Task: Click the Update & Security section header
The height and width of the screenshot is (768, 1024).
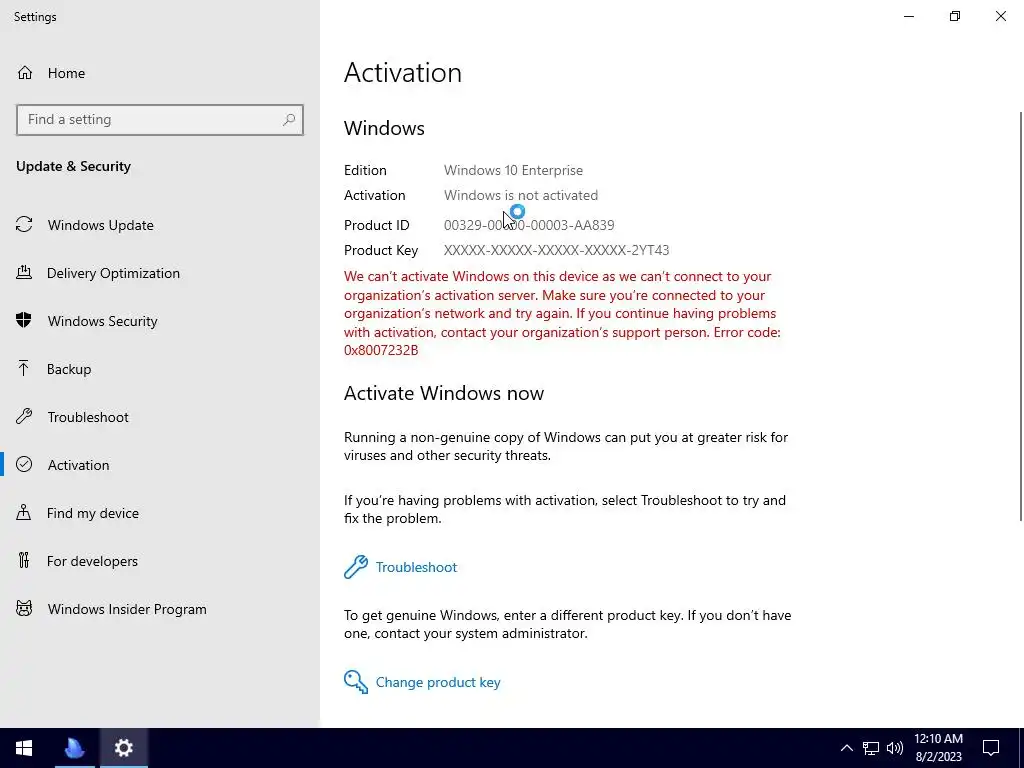Action: tap(73, 166)
